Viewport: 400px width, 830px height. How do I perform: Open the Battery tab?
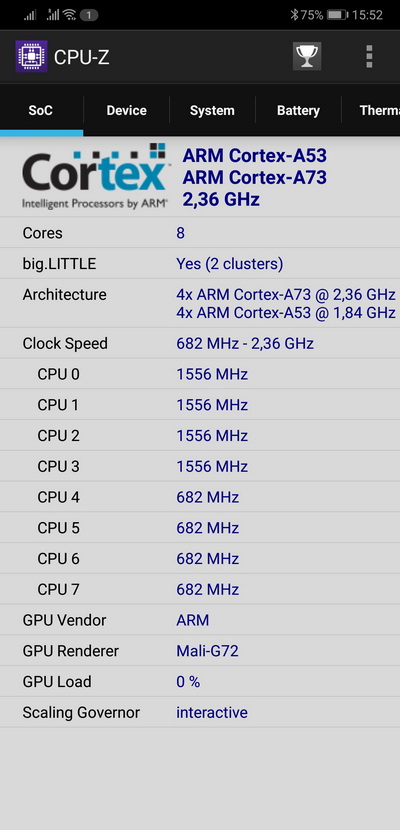(x=298, y=111)
